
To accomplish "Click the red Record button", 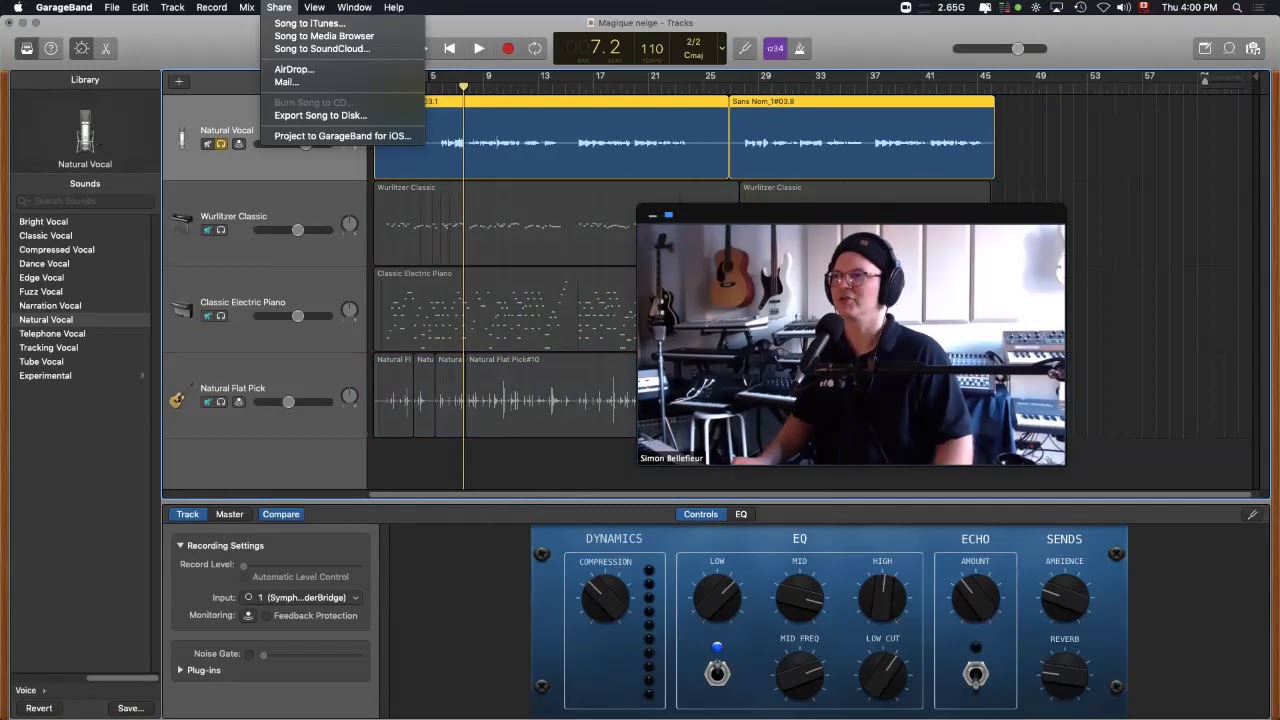I will 508,48.
